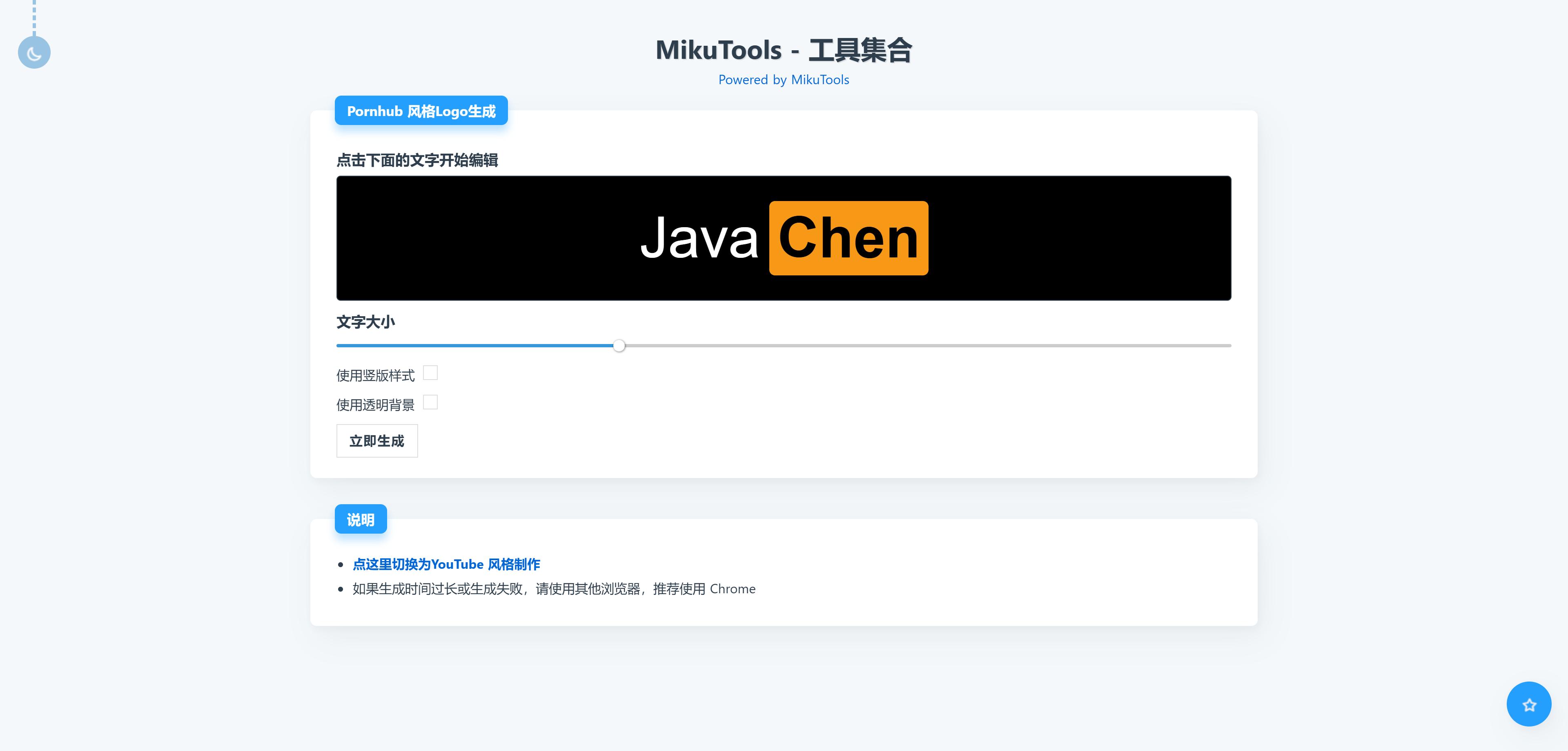This screenshot has width=1568, height=751.
Task: Enable the 使用透明背景 checkbox
Action: pyautogui.click(x=430, y=402)
